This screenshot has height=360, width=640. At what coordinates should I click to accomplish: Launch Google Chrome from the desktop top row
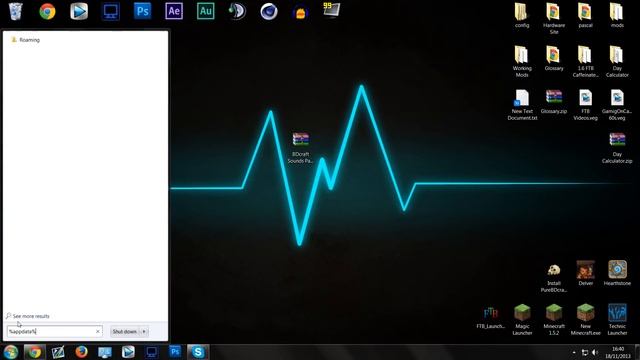[x=47, y=11]
